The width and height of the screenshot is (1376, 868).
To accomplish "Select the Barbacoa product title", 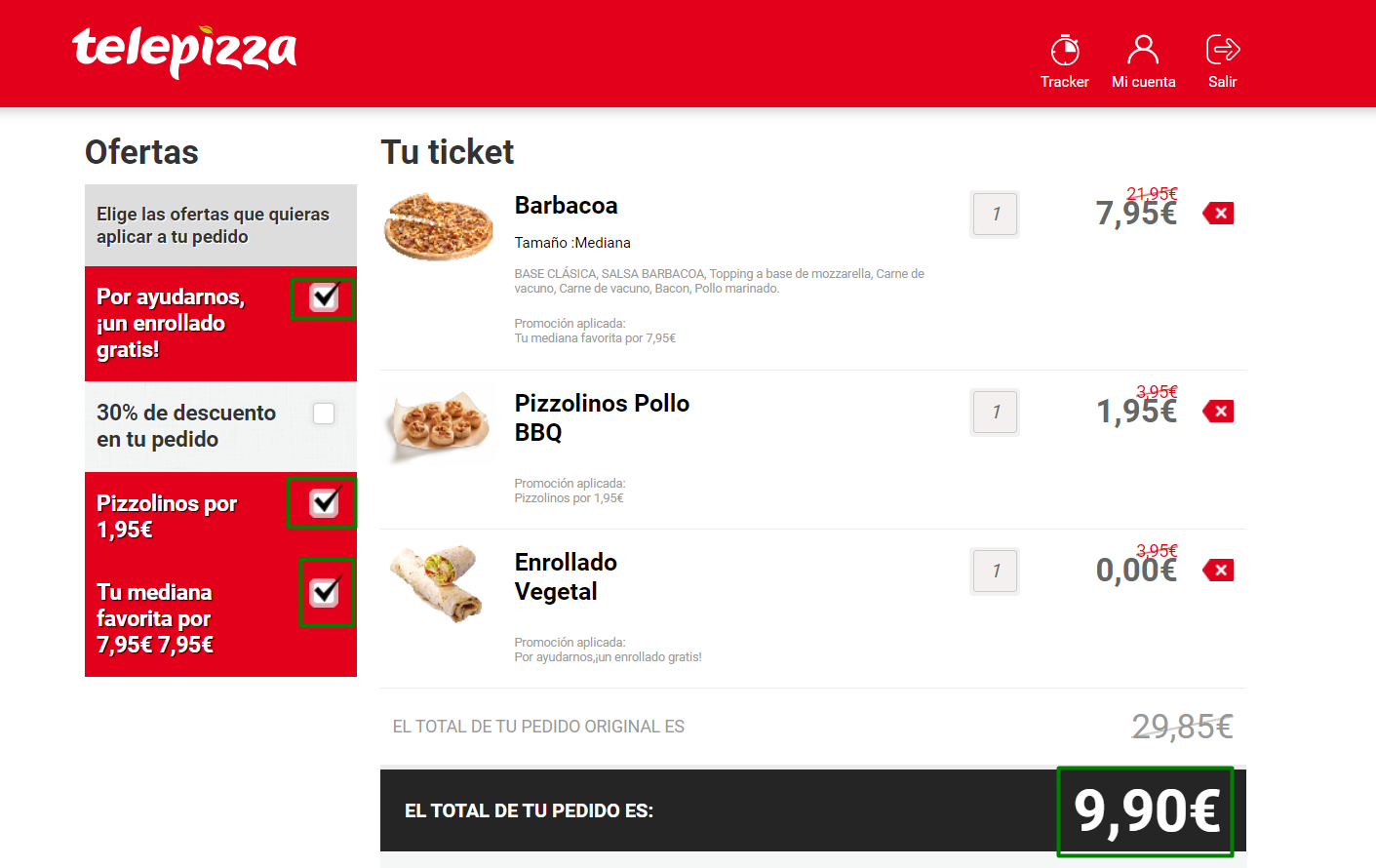I will (567, 206).
